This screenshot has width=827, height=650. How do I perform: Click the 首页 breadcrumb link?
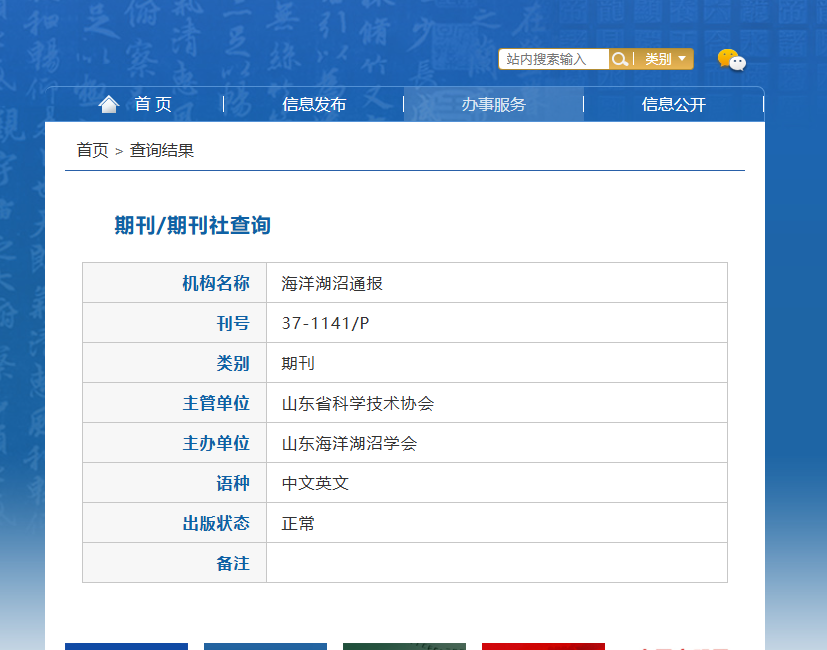point(92,150)
